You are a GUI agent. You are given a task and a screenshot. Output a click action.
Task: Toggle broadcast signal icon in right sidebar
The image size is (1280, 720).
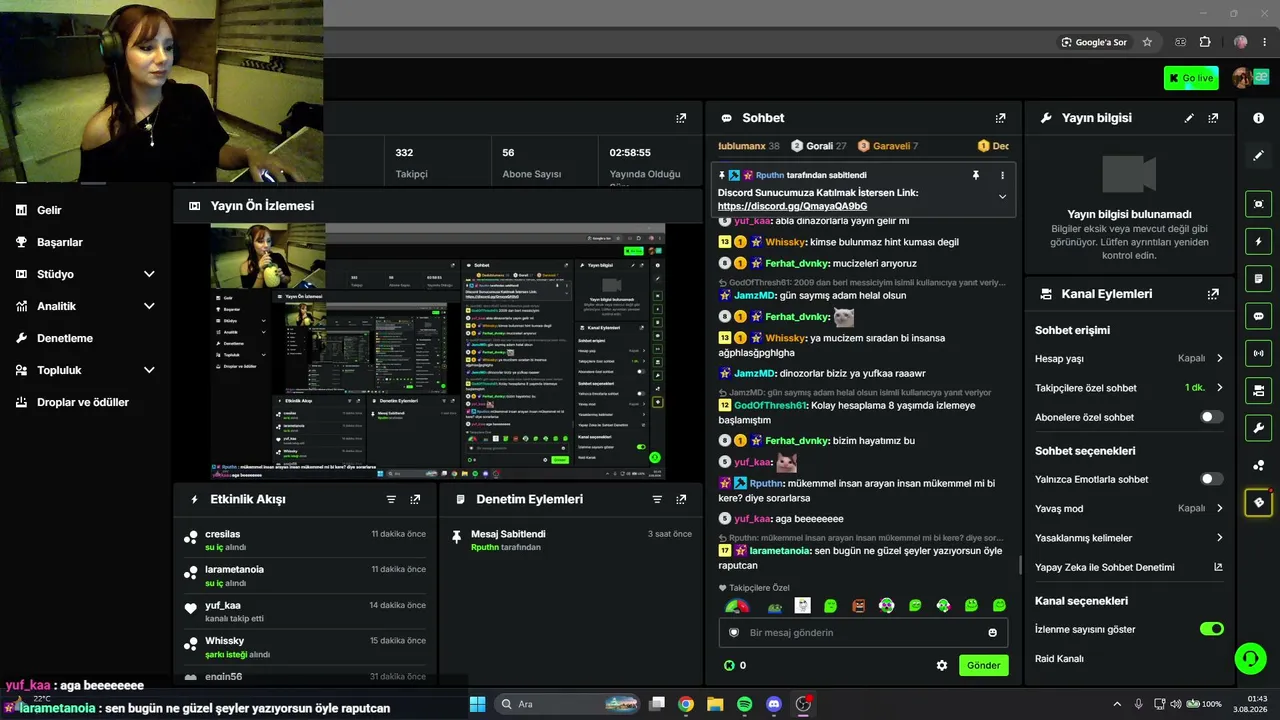click(x=1258, y=353)
